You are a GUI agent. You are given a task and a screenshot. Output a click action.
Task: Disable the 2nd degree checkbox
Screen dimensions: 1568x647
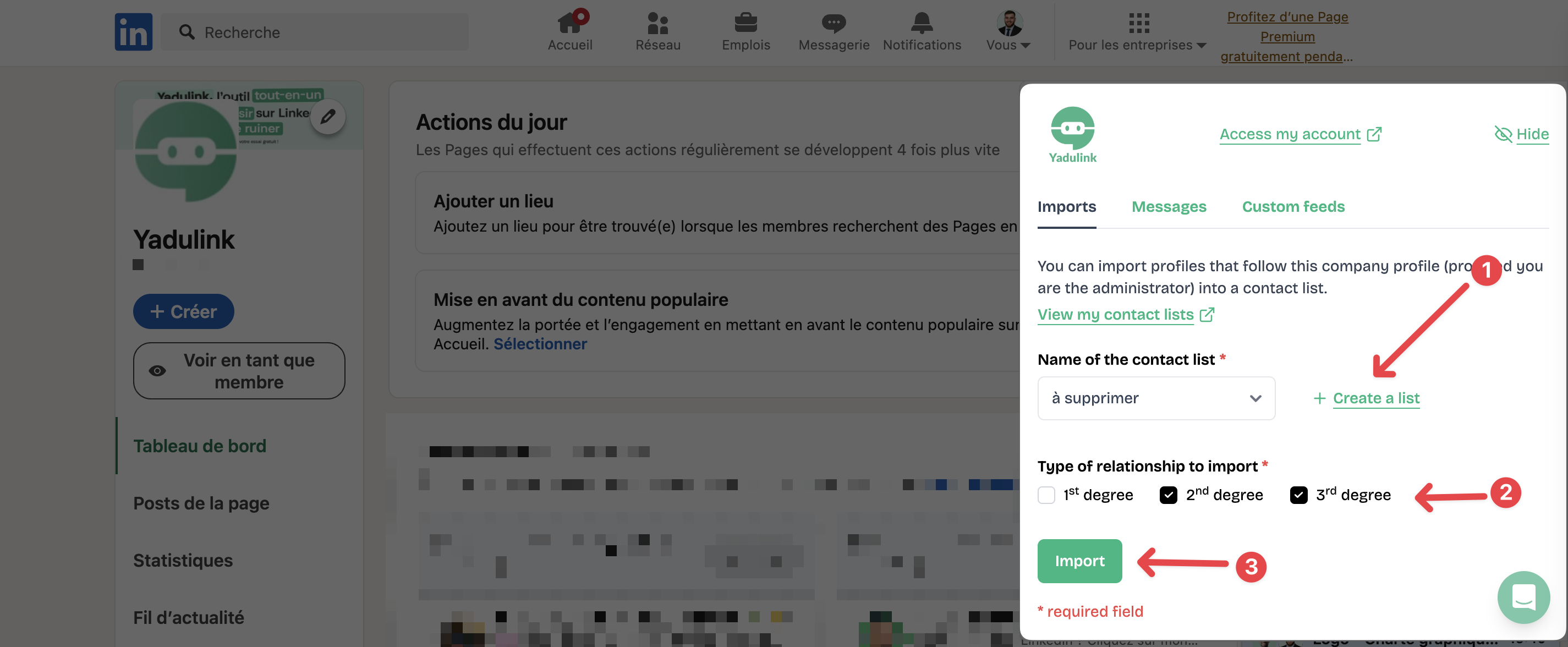click(x=1168, y=495)
